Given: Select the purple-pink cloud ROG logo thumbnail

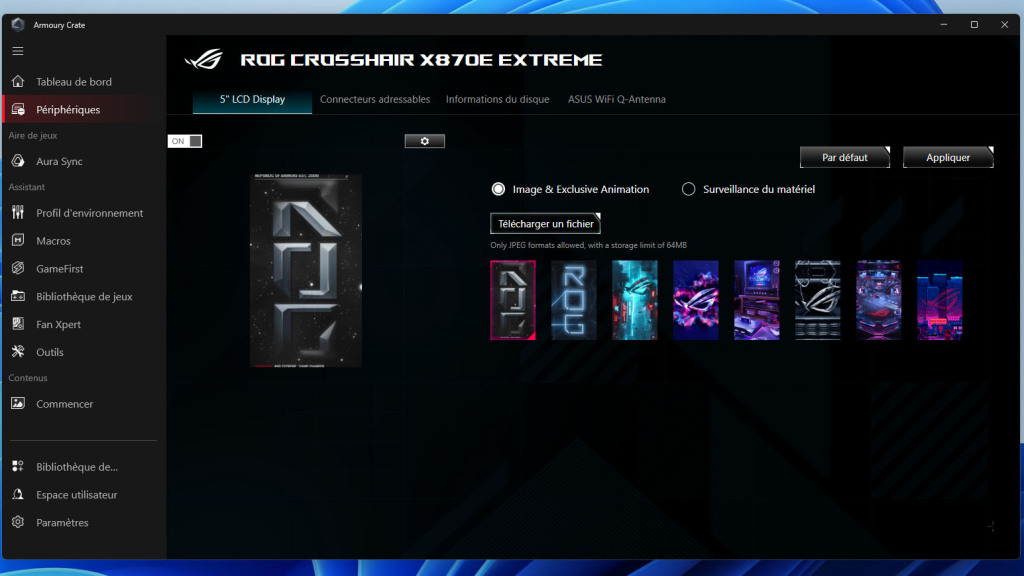Looking at the screenshot, I should (x=696, y=300).
